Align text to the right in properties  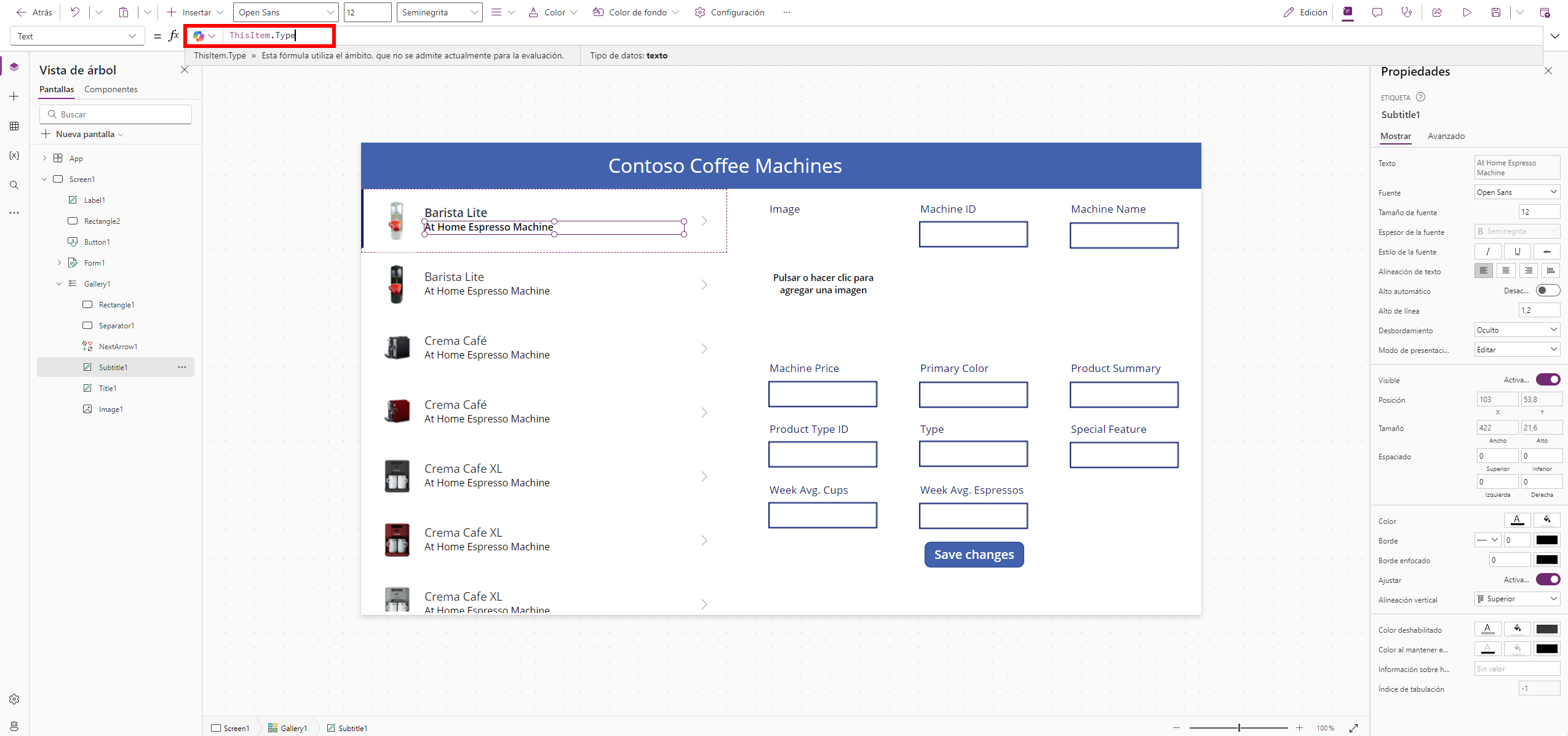pos(1529,271)
